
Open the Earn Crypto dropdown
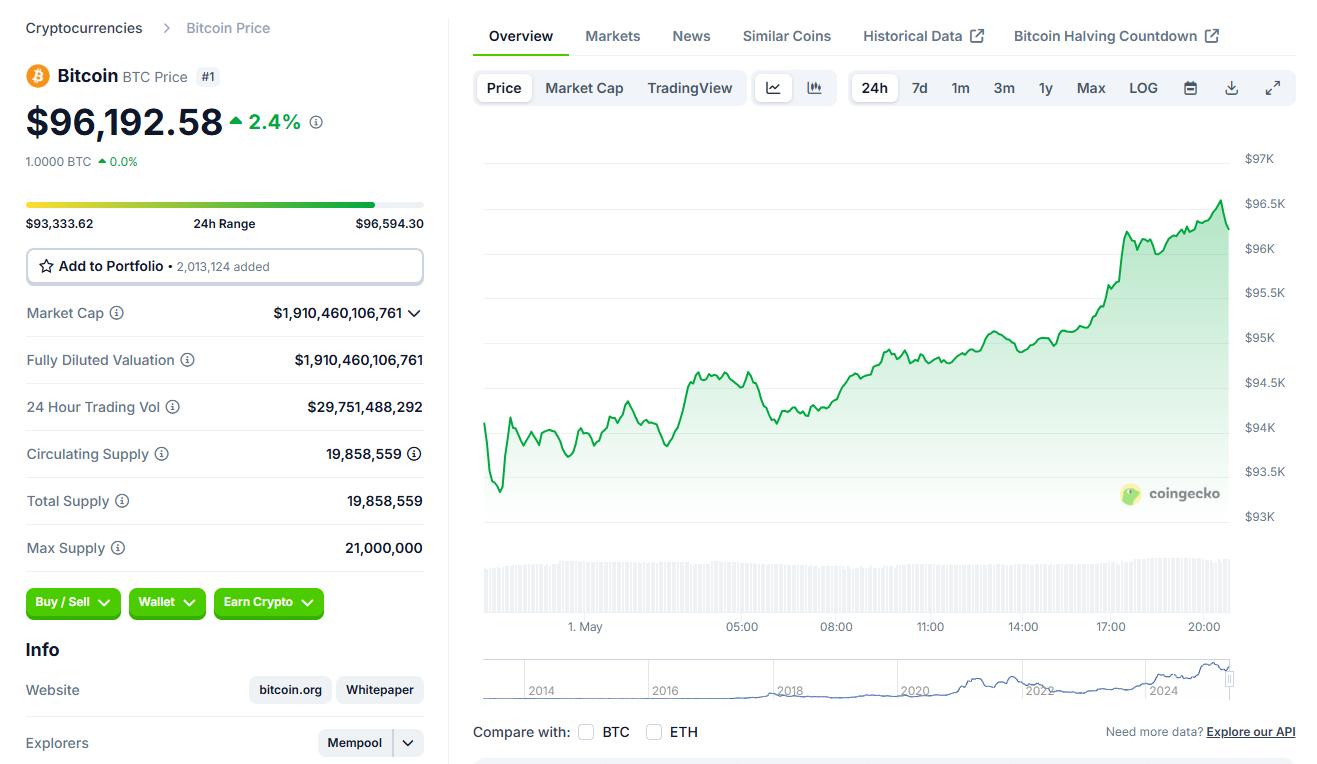[x=268, y=603]
